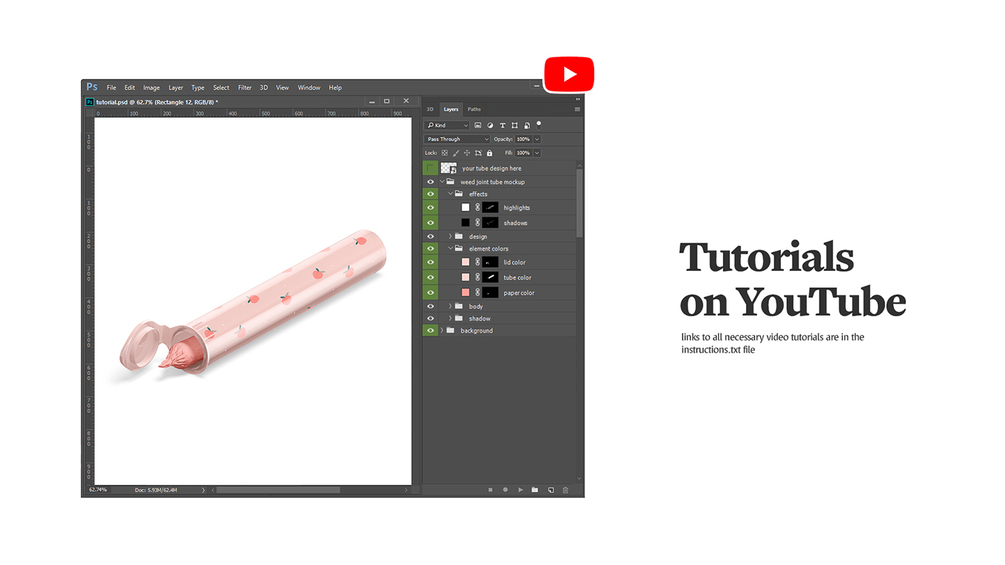Click the lock all padlock icon

click(490, 153)
